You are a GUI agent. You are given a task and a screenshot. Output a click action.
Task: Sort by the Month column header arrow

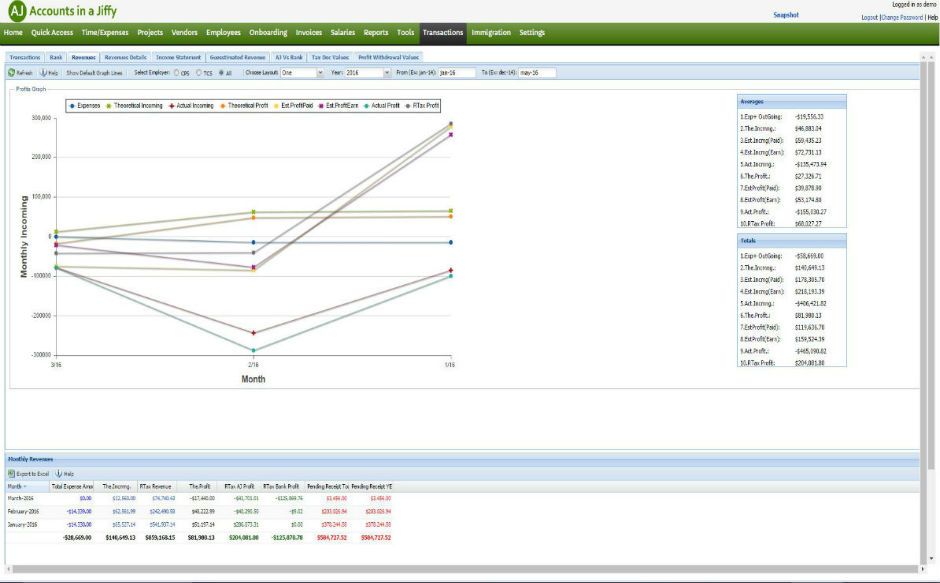tap(25, 486)
